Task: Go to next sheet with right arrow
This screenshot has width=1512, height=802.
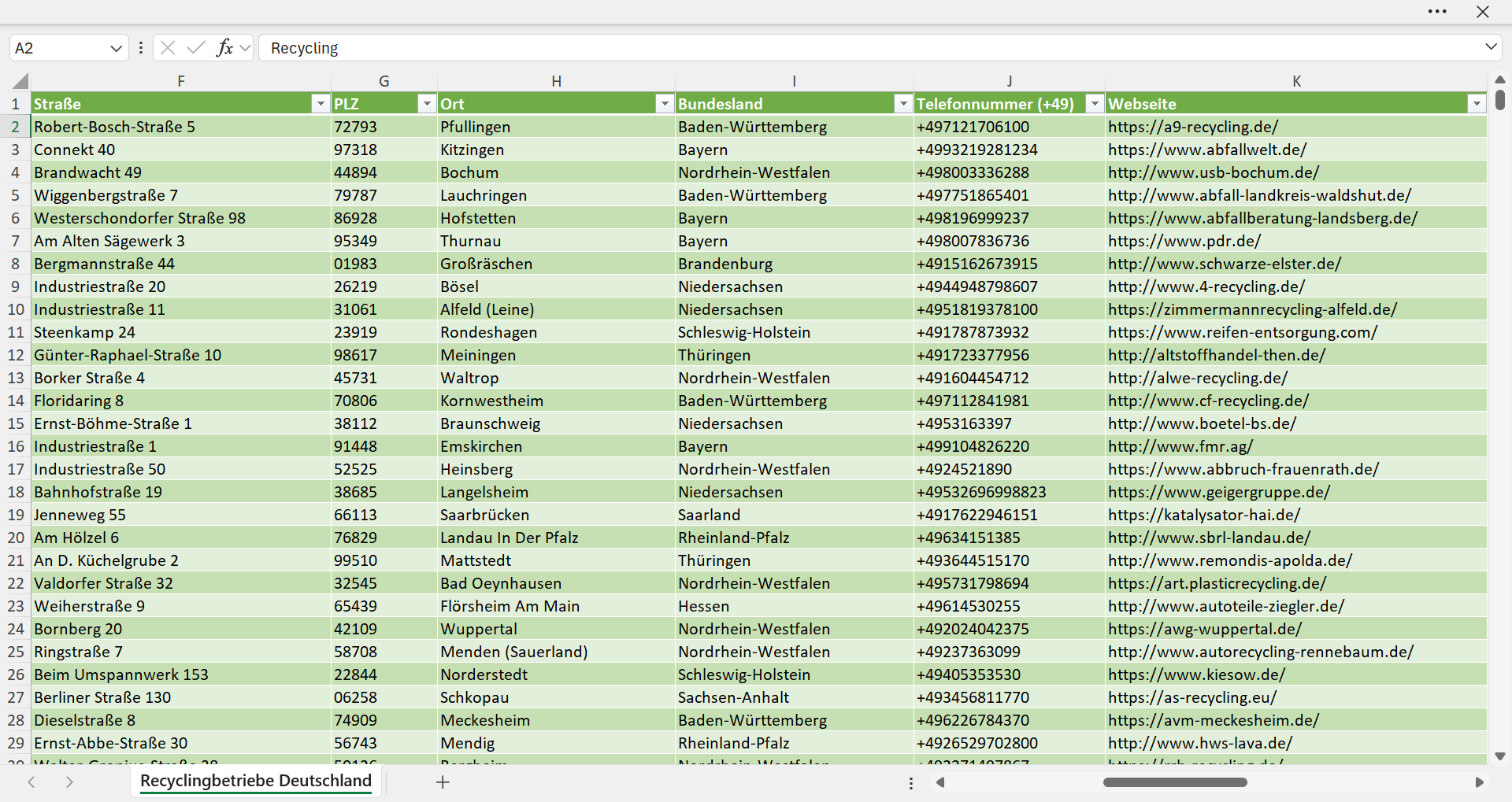Action: pos(69,782)
